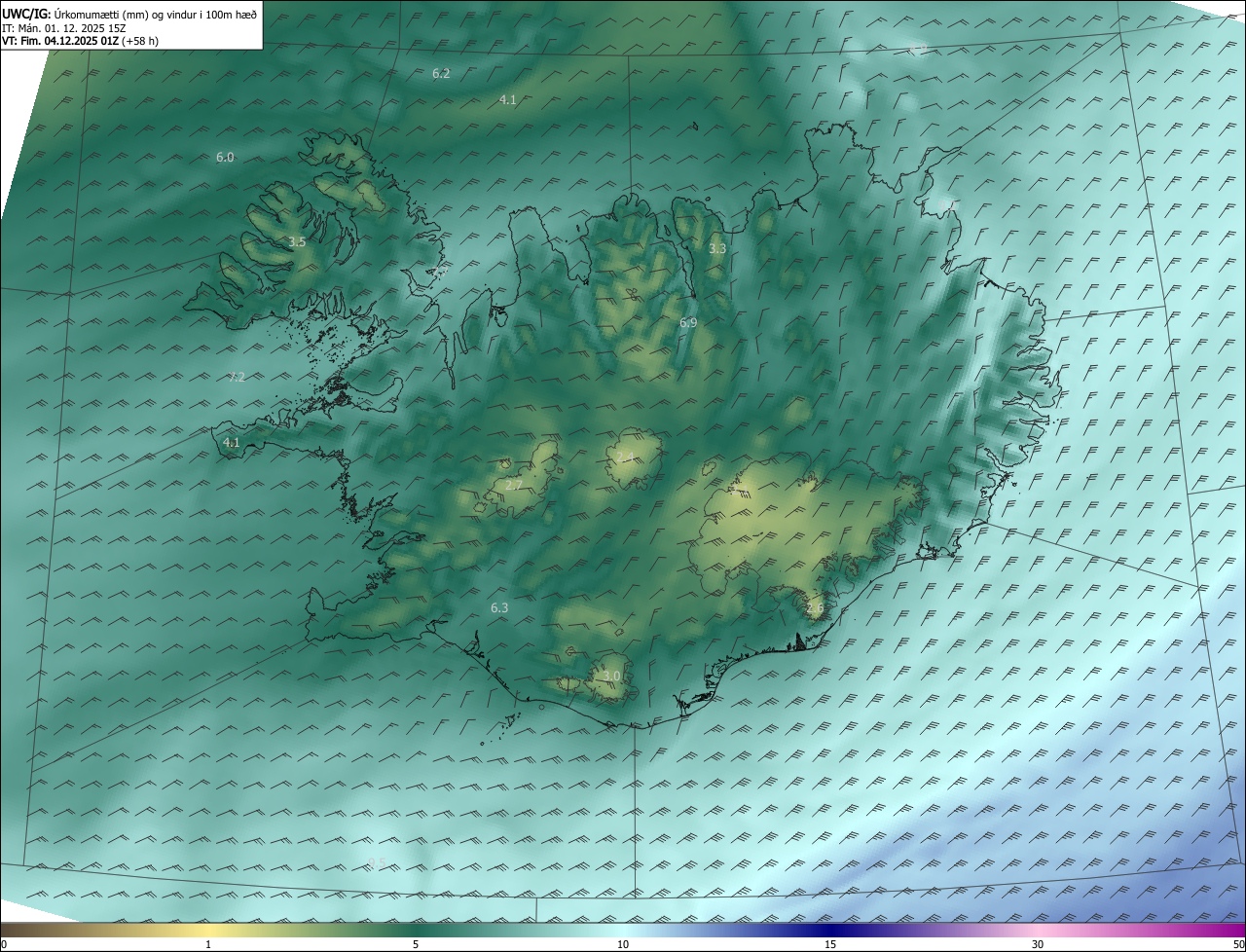The height and width of the screenshot is (952, 1246).
Task: Click the colorbar tick label "10"
Action: click(623, 944)
